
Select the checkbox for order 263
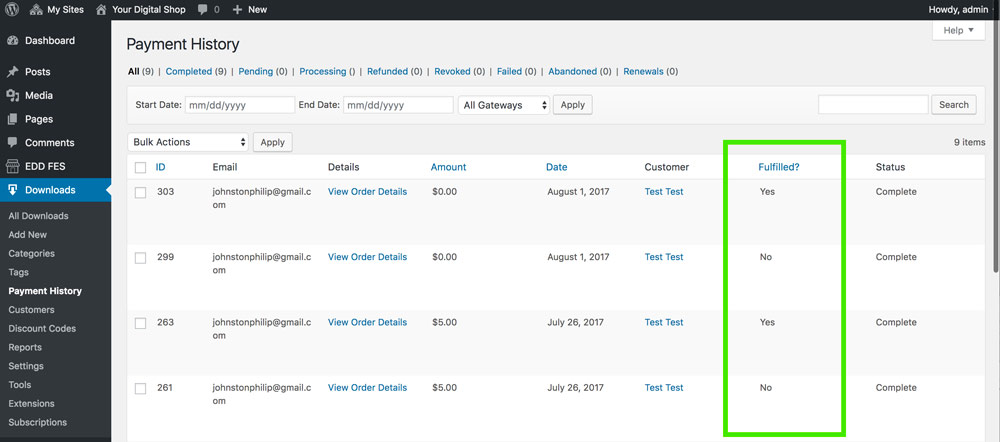141,323
